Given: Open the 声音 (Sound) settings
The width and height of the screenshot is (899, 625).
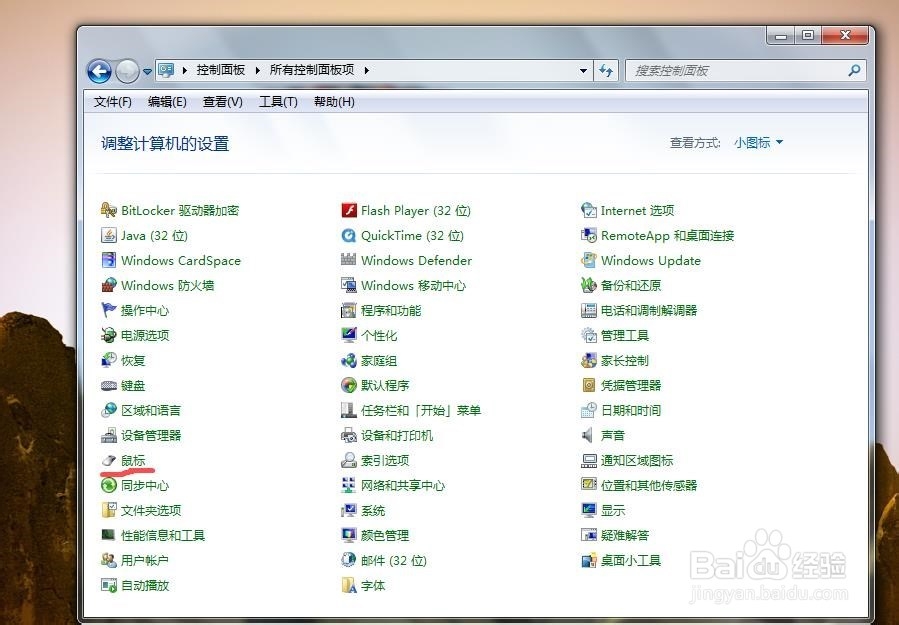Looking at the screenshot, I should tap(611, 435).
